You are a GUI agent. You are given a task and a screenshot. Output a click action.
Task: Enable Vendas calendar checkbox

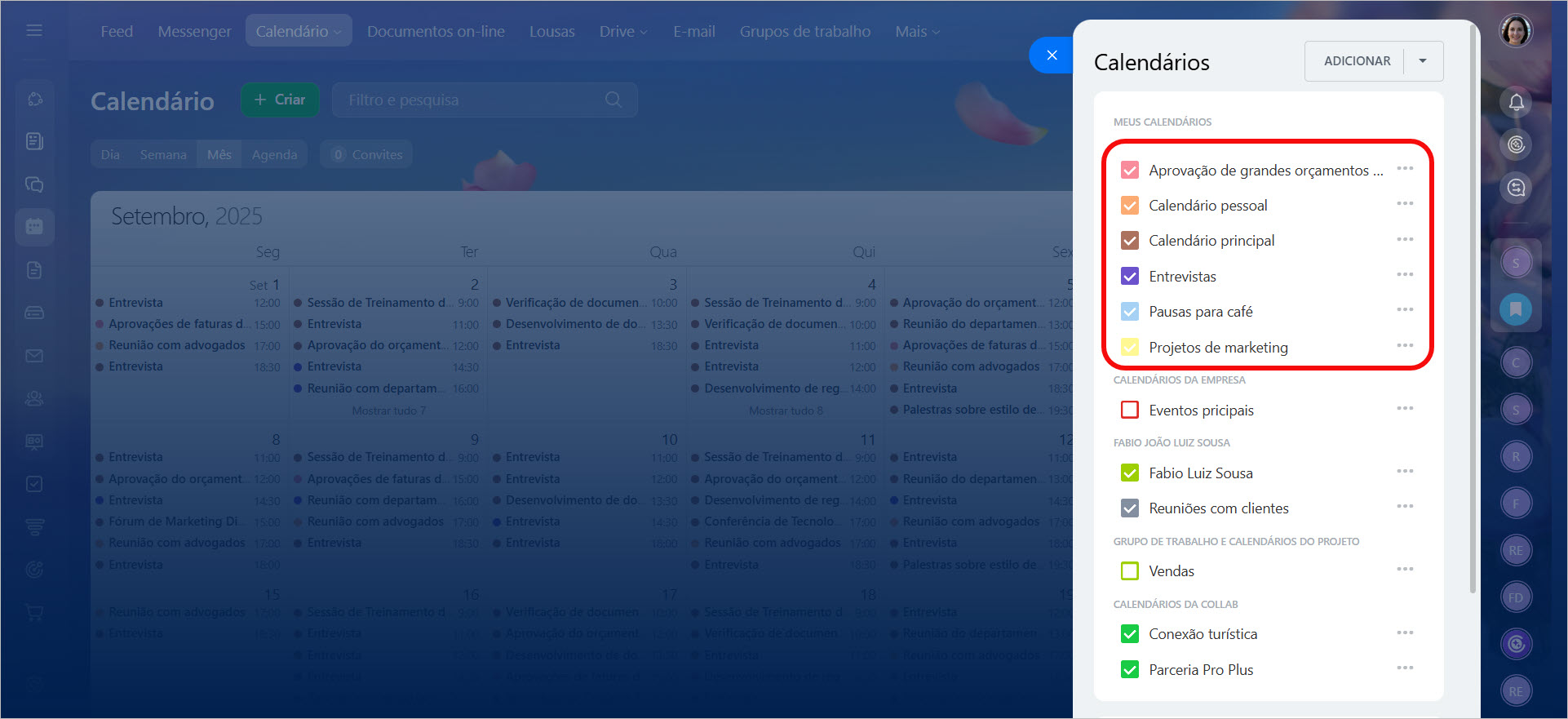(x=1129, y=571)
